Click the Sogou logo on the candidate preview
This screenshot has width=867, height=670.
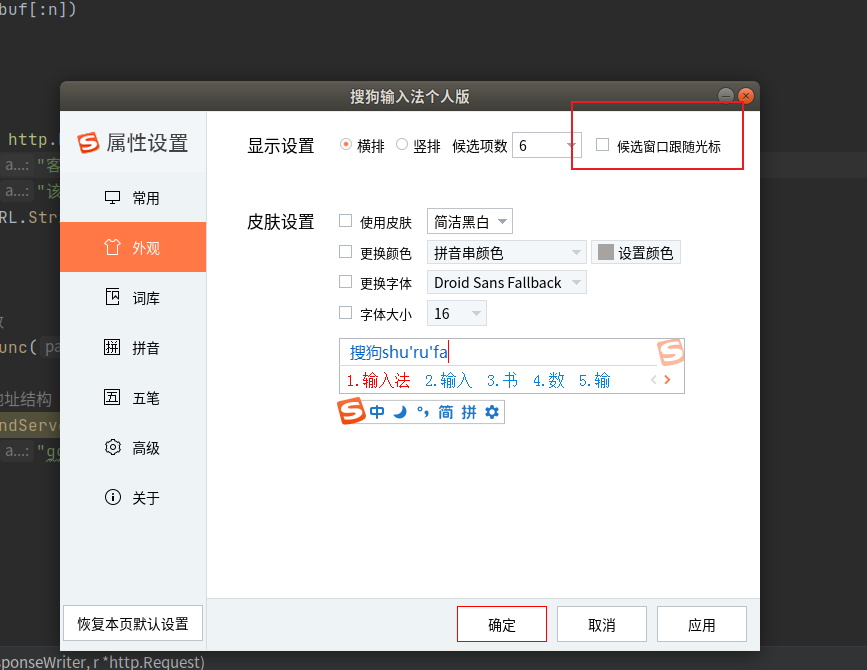click(671, 352)
